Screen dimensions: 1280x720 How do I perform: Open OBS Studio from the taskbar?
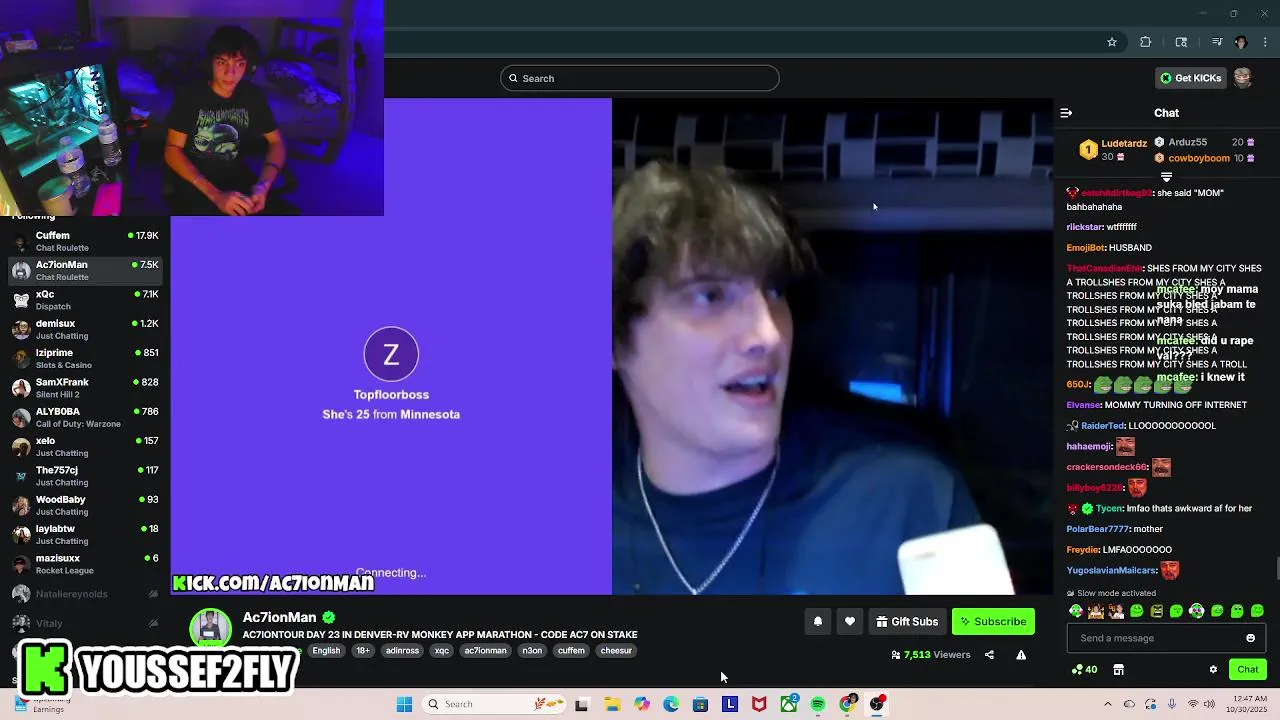pyautogui.click(x=877, y=704)
